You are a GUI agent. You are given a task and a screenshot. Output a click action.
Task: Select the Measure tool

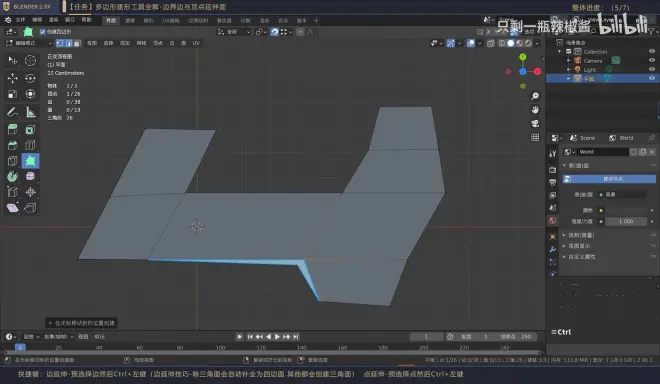[30, 112]
